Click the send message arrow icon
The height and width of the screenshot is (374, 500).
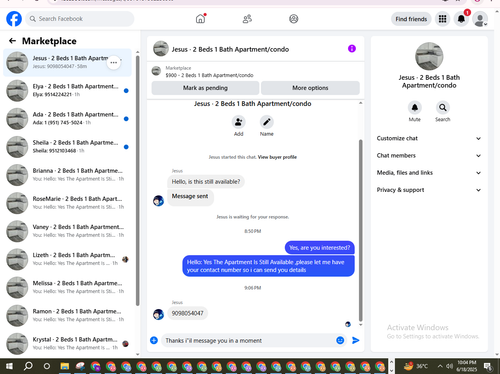point(356,340)
